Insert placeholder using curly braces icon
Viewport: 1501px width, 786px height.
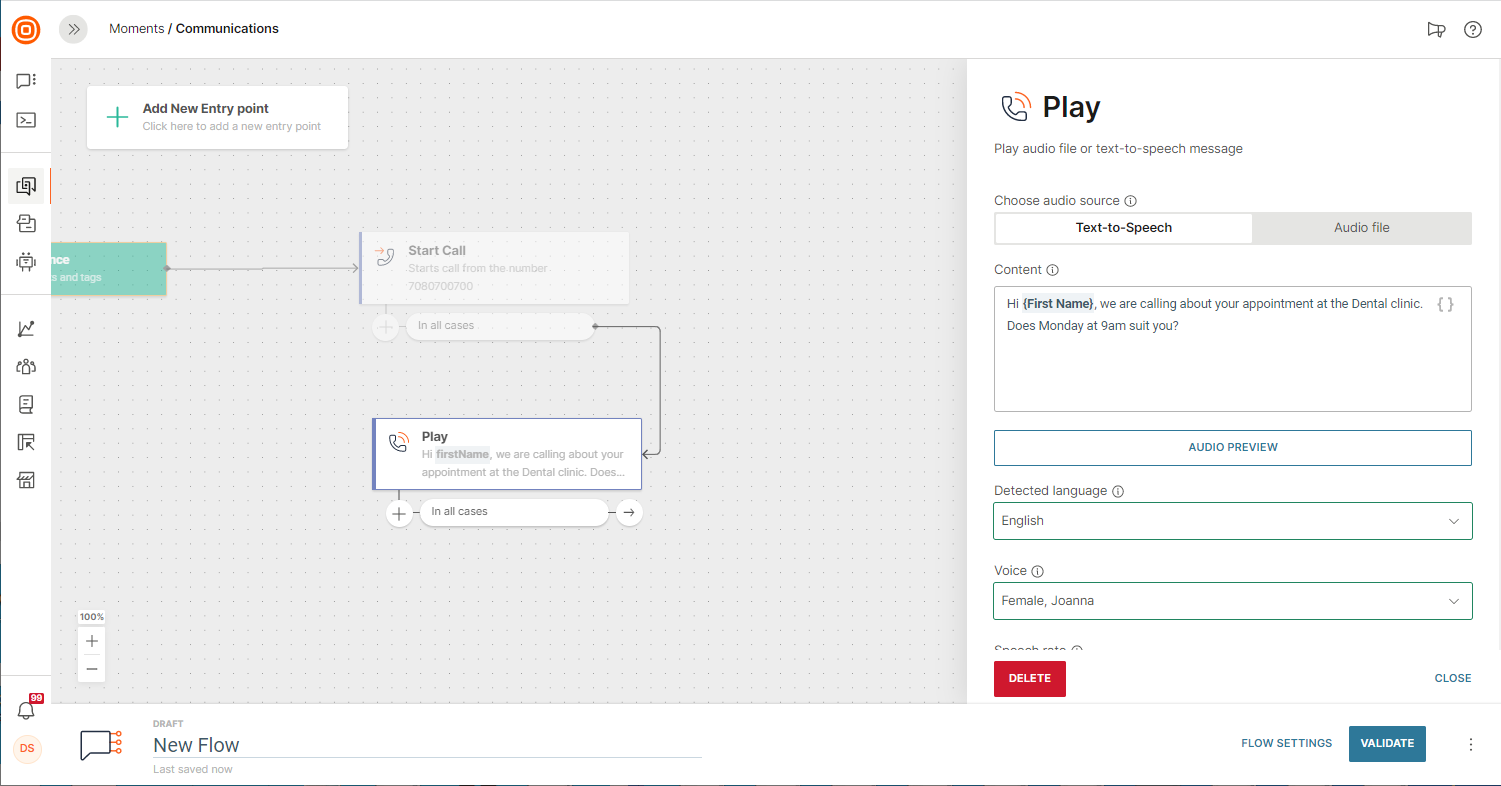click(1445, 304)
